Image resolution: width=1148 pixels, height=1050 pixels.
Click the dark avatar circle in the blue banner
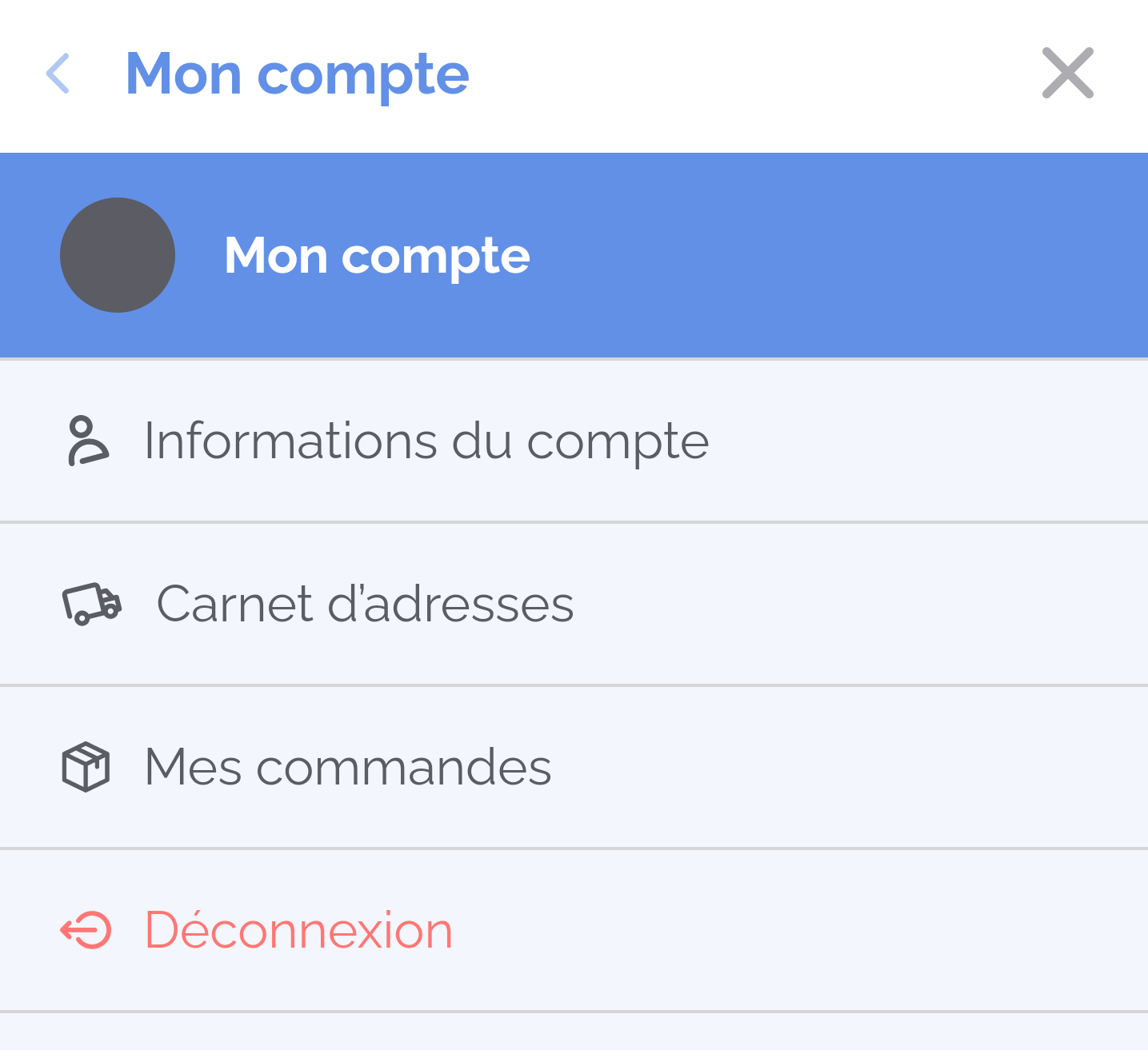click(x=117, y=254)
